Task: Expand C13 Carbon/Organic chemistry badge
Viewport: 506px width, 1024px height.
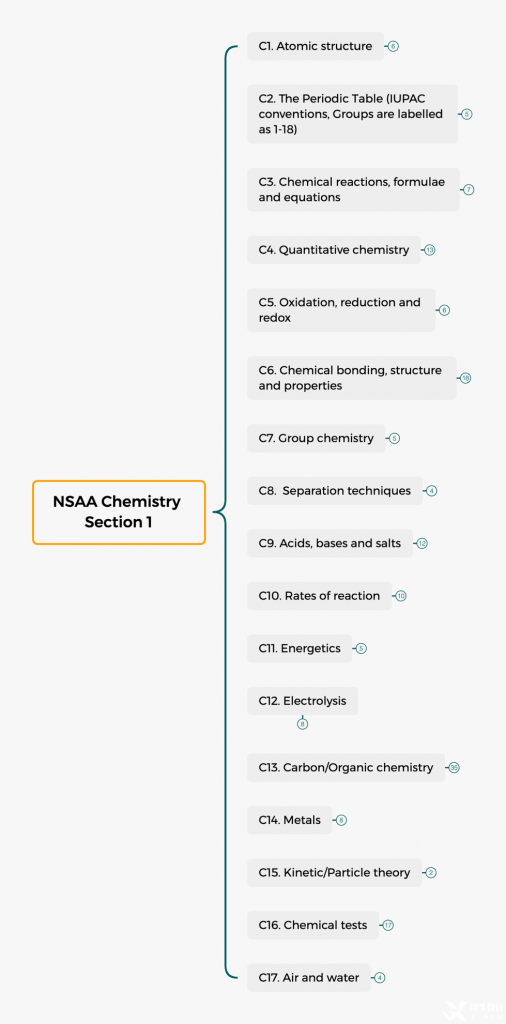Action: [x=454, y=767]
